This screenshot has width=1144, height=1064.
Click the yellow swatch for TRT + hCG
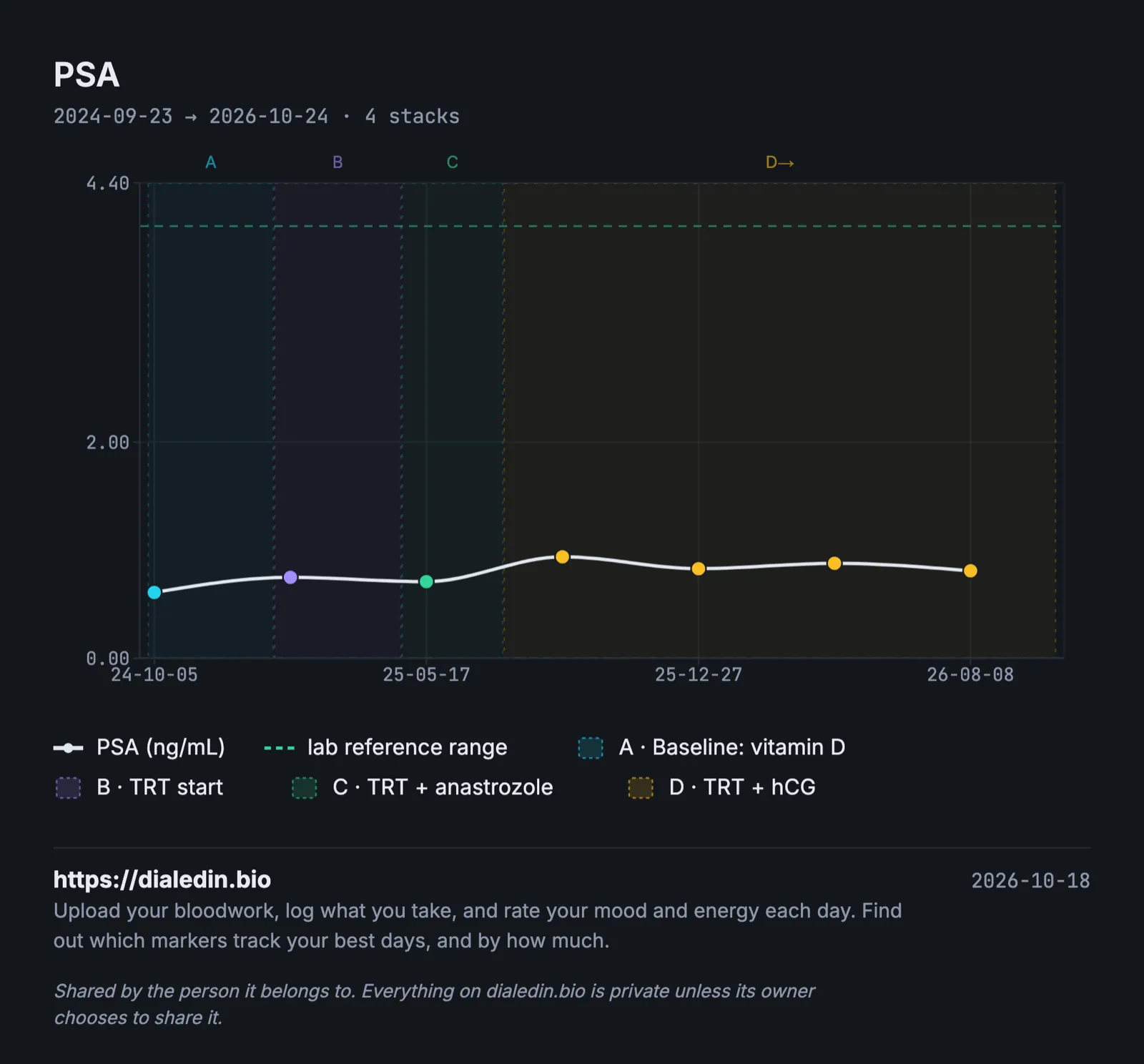[641, 788]
